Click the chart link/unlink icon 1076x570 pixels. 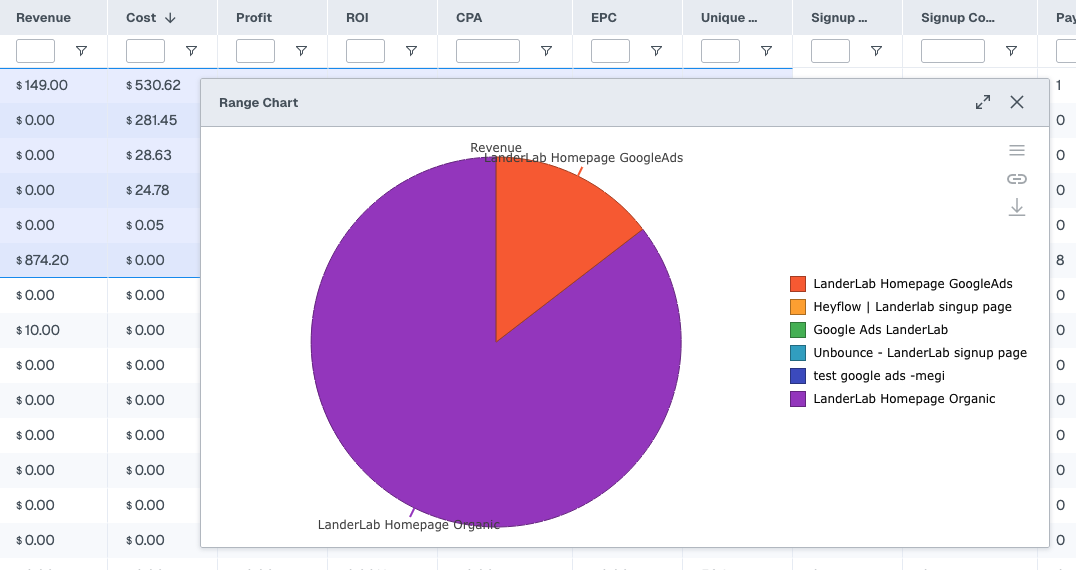pos(1017,179)
